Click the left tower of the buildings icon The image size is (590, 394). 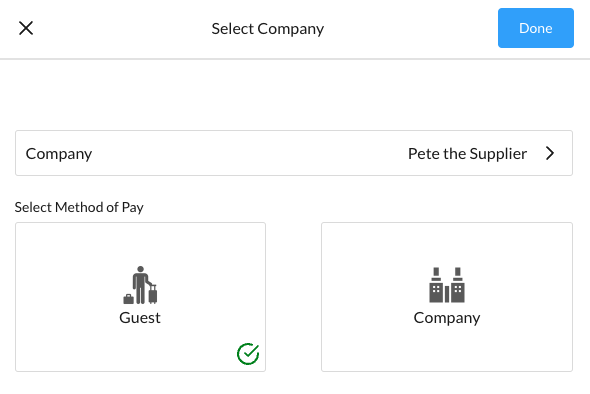pos(436,285)
